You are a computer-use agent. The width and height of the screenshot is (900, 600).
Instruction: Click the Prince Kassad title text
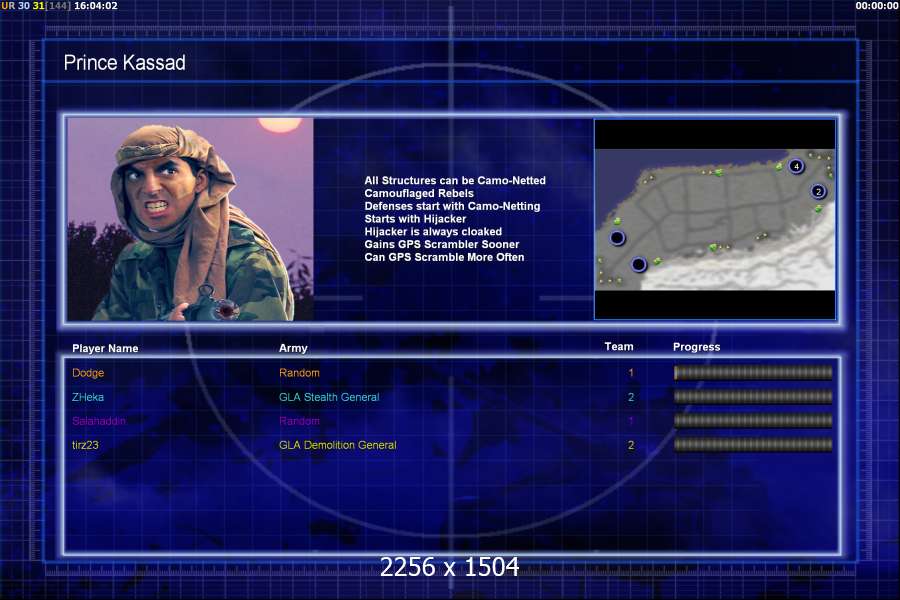(x=125, y=63)
